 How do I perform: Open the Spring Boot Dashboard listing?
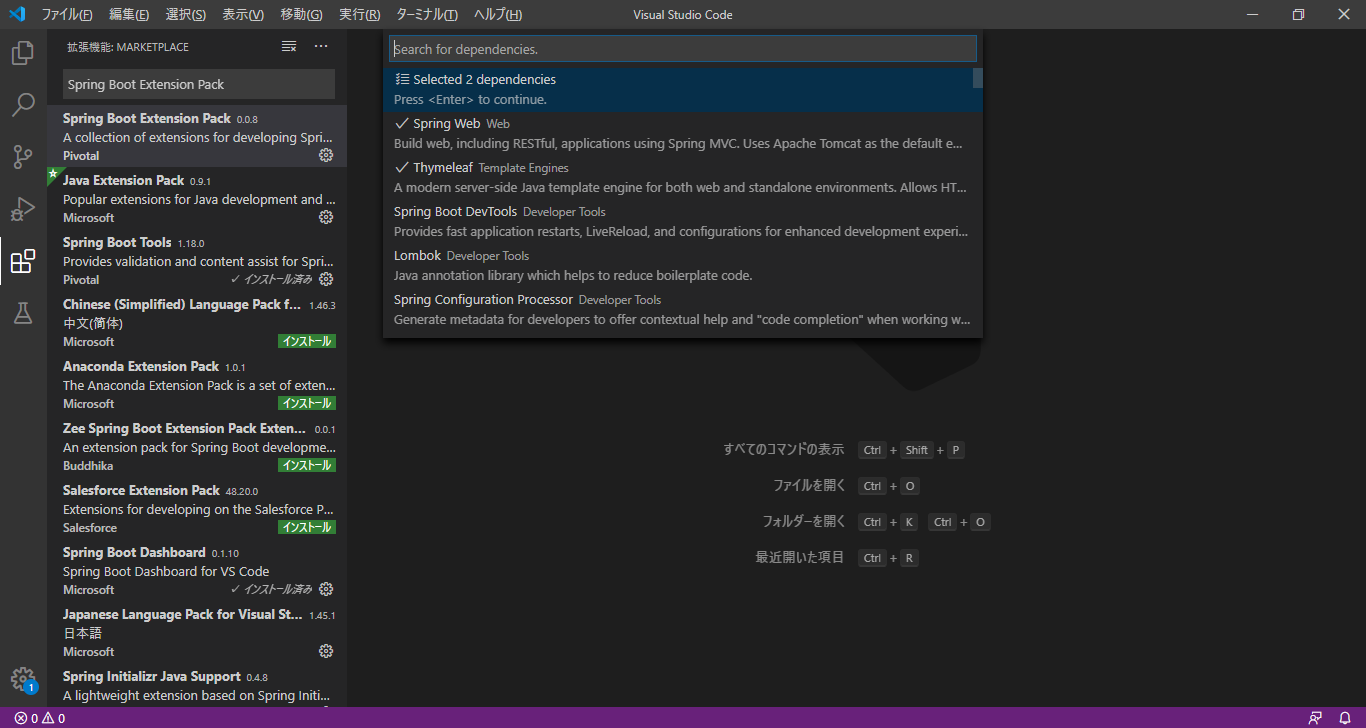197,571
